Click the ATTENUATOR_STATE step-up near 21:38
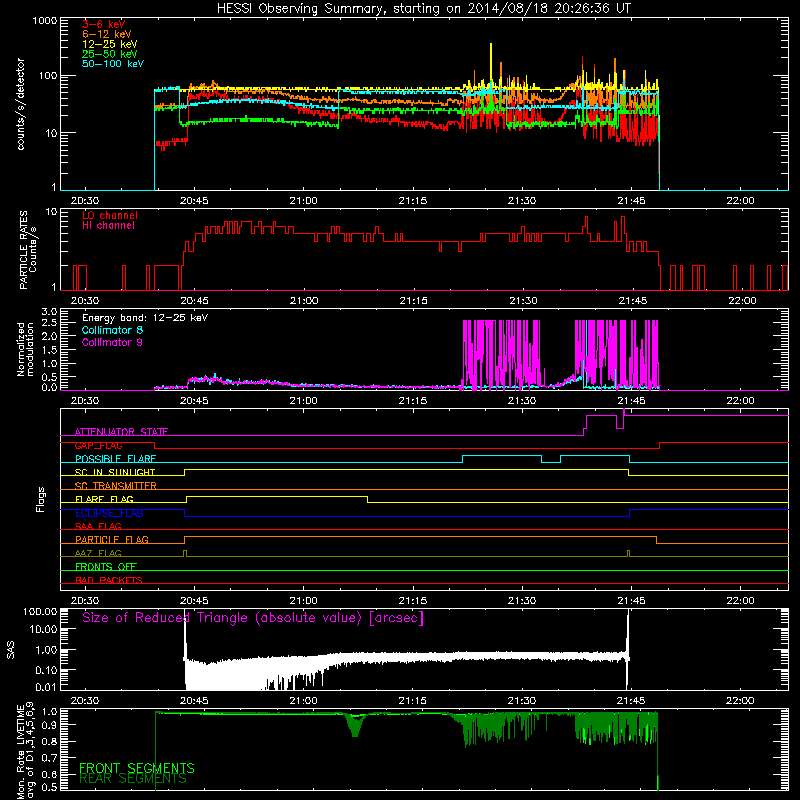 click(x=585, y=426)
